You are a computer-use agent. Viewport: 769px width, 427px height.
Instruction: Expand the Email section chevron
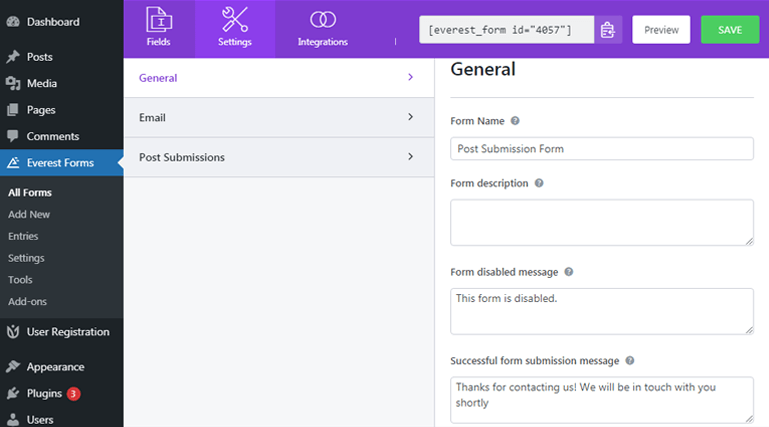click(410, 117)
